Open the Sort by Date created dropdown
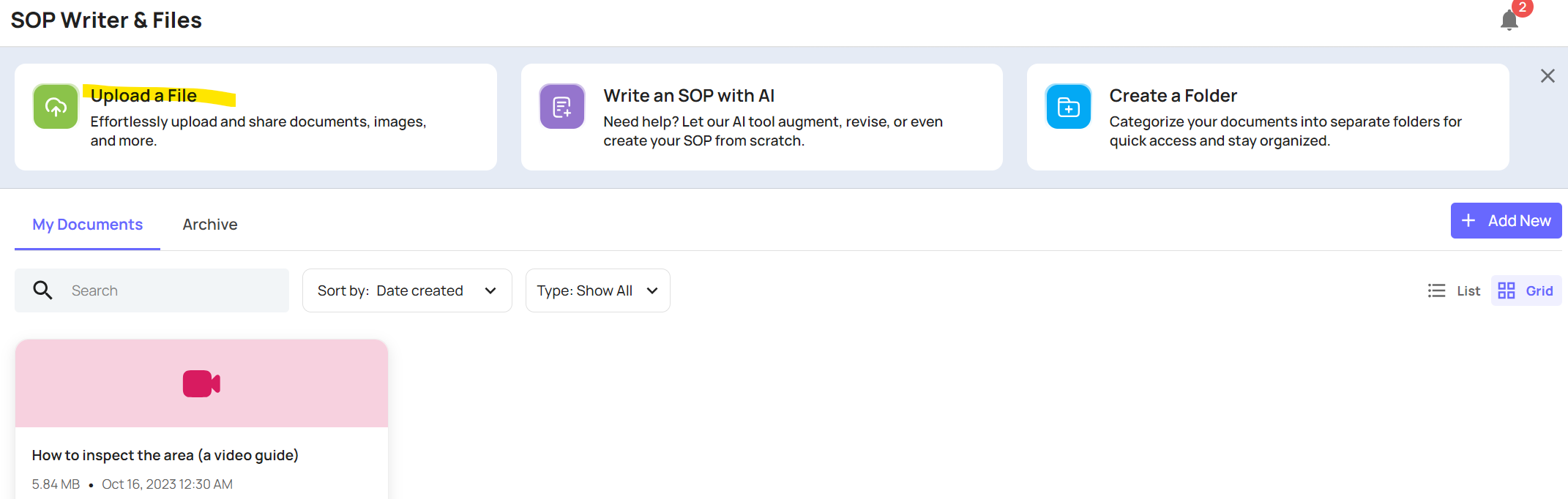 (x=407, y=290)
